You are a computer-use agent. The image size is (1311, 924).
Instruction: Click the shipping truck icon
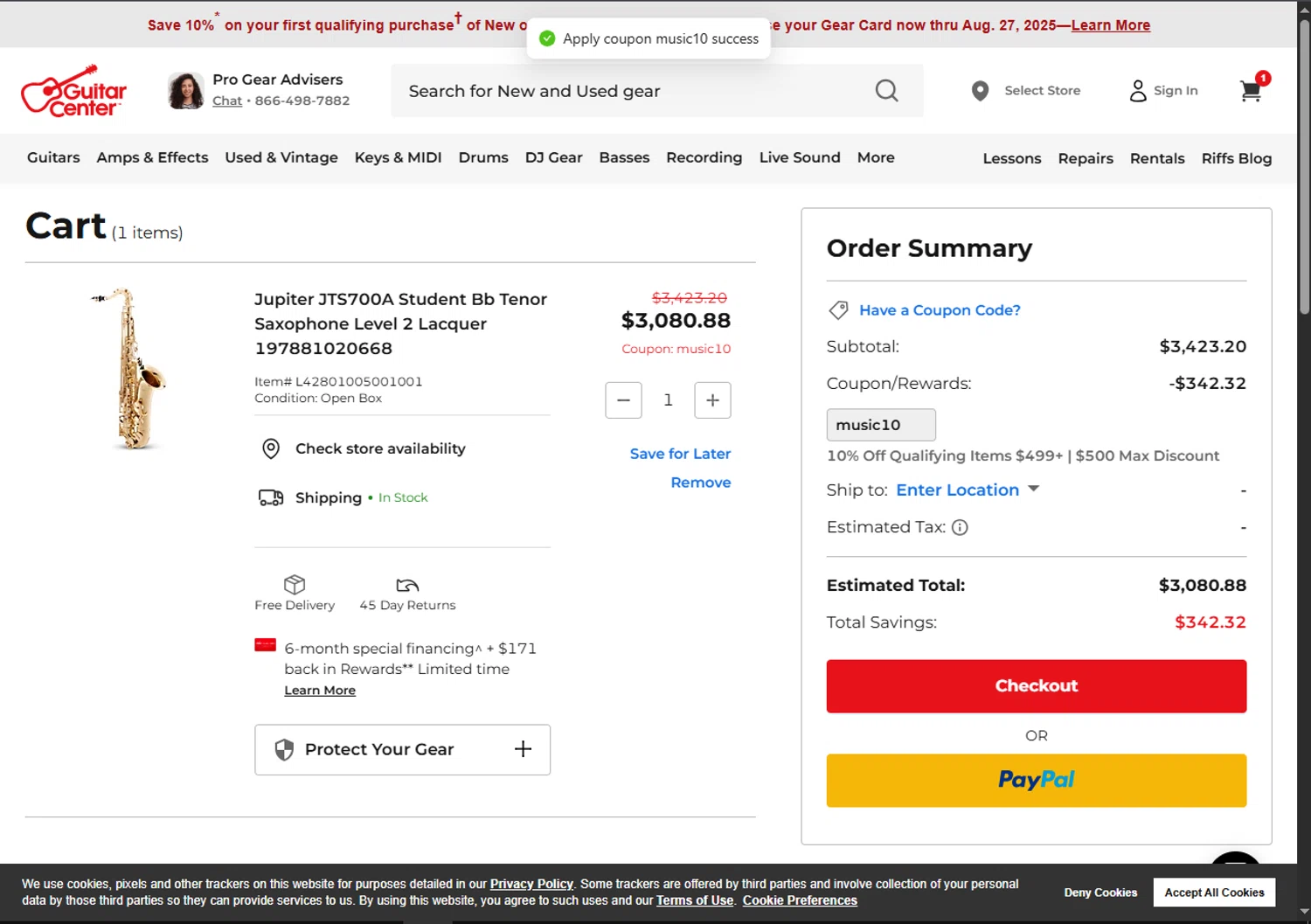[271, 497]
